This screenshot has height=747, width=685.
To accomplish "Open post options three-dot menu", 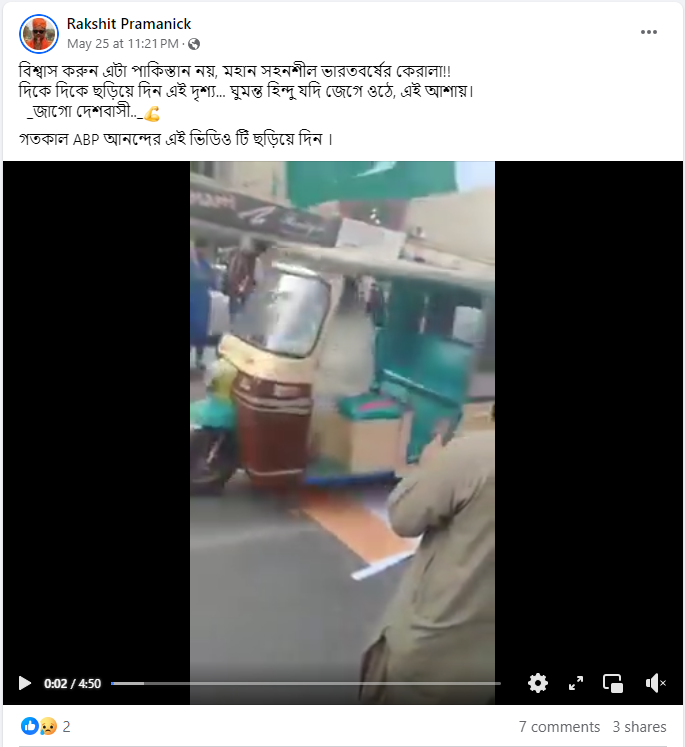I will tap(649, 32).
